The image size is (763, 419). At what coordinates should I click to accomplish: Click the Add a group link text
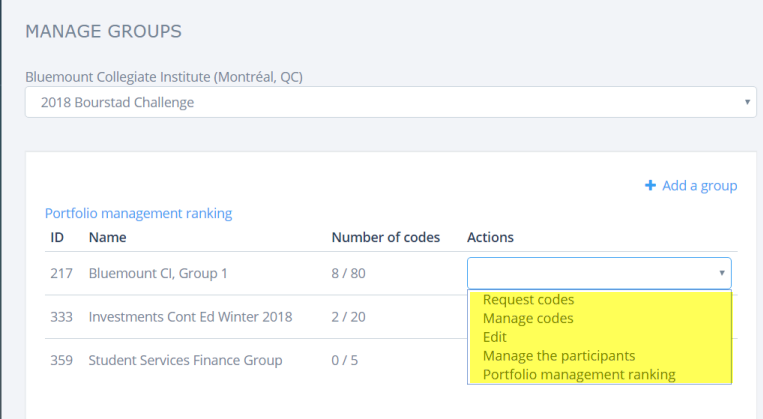[x=699, y=186]
